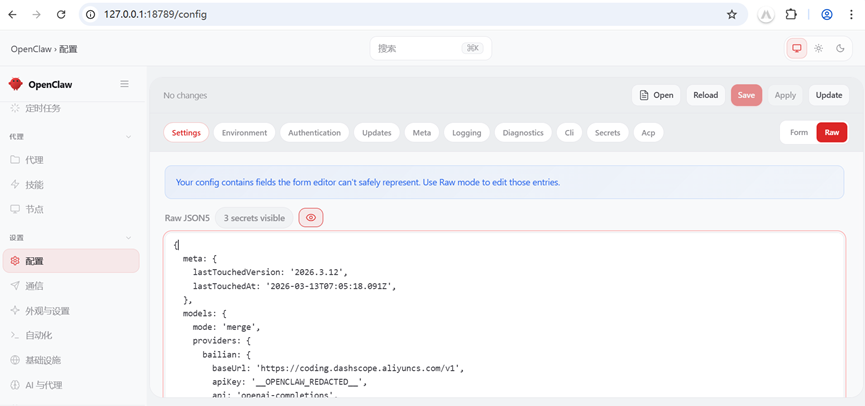Open the browser profile avatar
This screenshot has height=406, width=865.
(826, 14)
